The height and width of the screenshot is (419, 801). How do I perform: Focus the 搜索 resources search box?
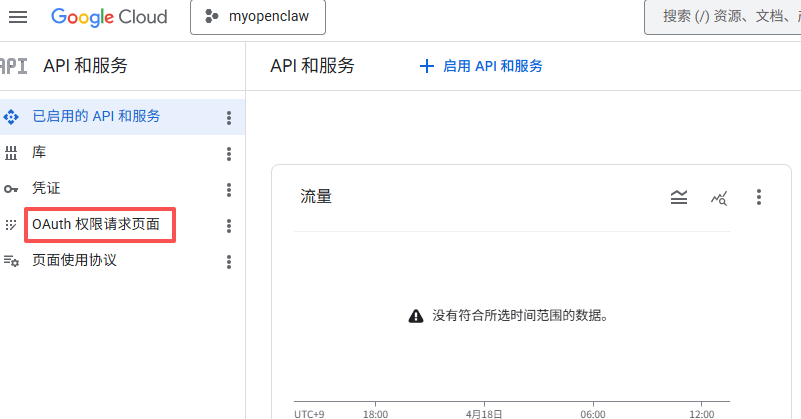[722, 17]
